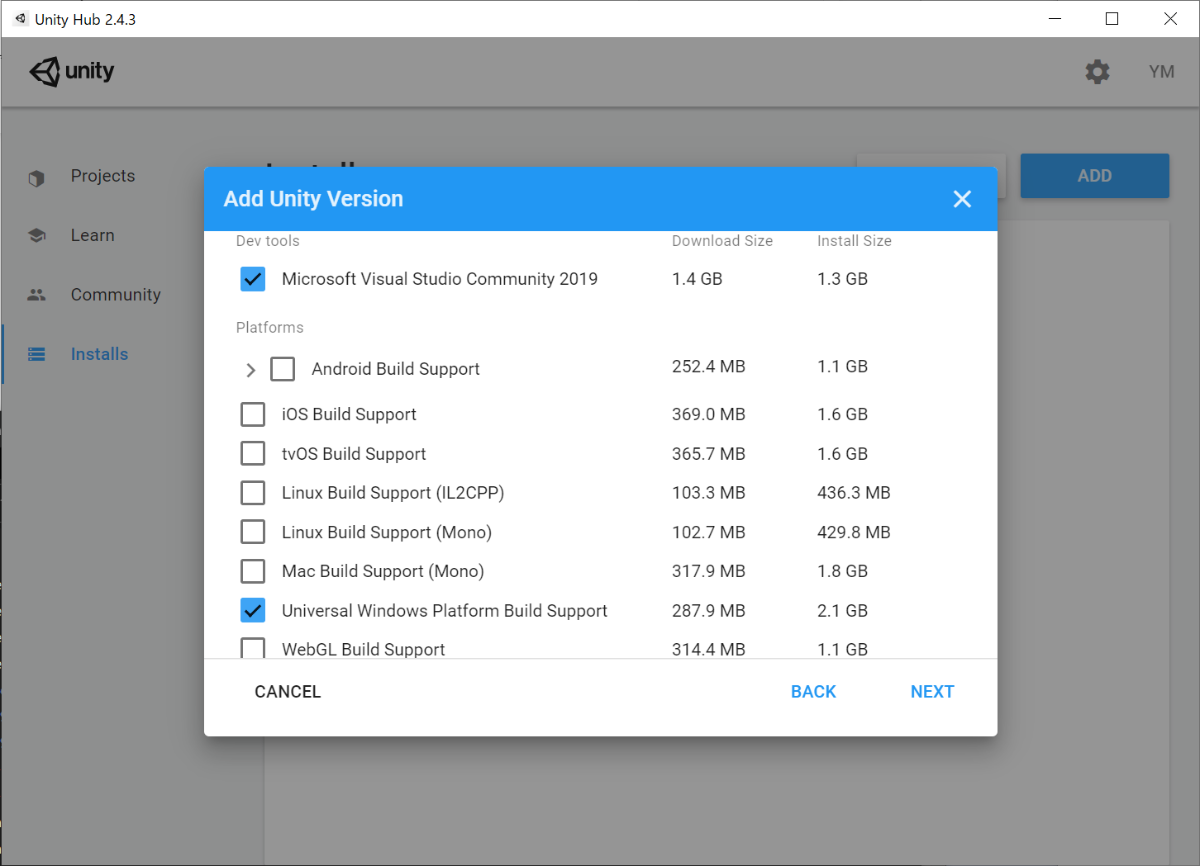Switch to Community section

116,295
